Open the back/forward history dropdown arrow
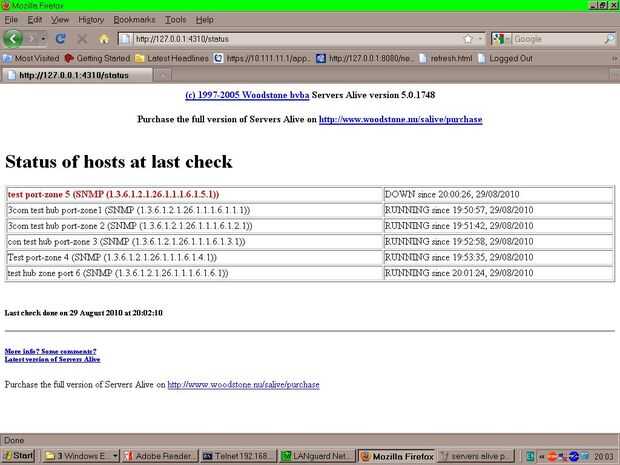620x465 pixels. [43, 39]
